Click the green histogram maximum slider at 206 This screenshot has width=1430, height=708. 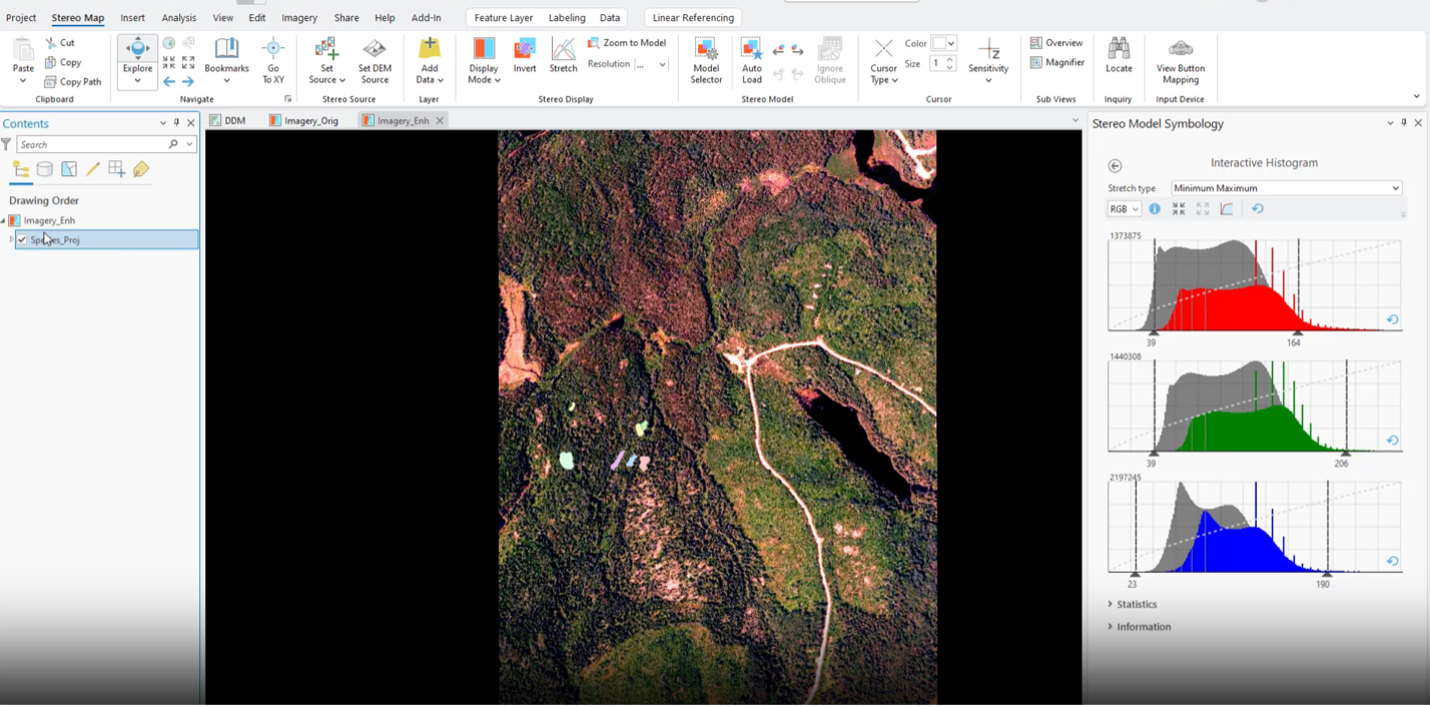[x=1346, y=453]
